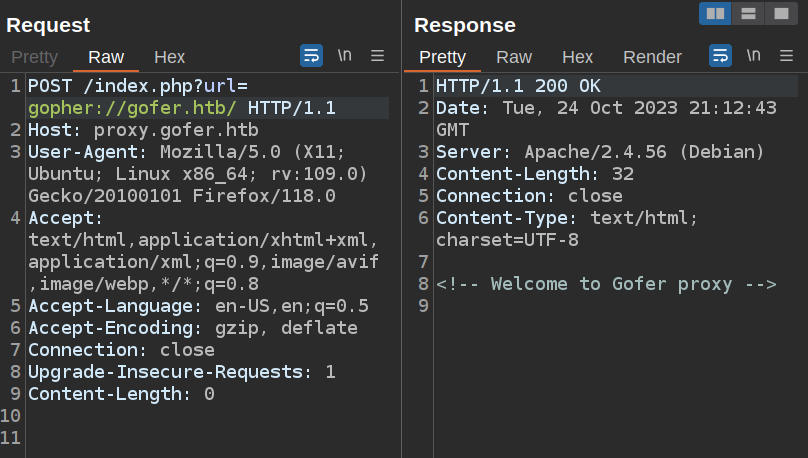Switch Response view to the Raw tab
808x458 pixels.
point(514,57)
